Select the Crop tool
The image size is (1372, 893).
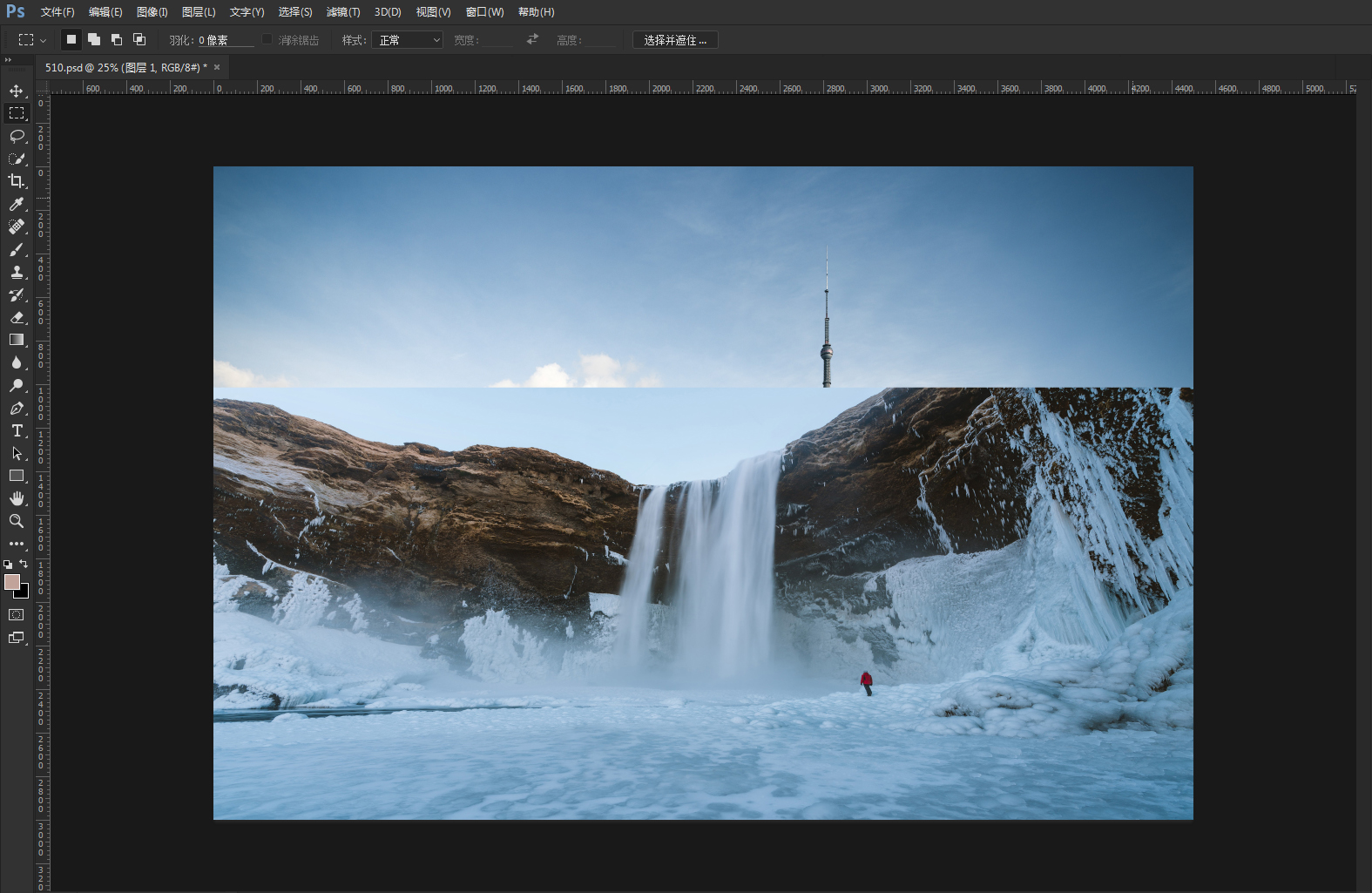click(x=17, y=181)
